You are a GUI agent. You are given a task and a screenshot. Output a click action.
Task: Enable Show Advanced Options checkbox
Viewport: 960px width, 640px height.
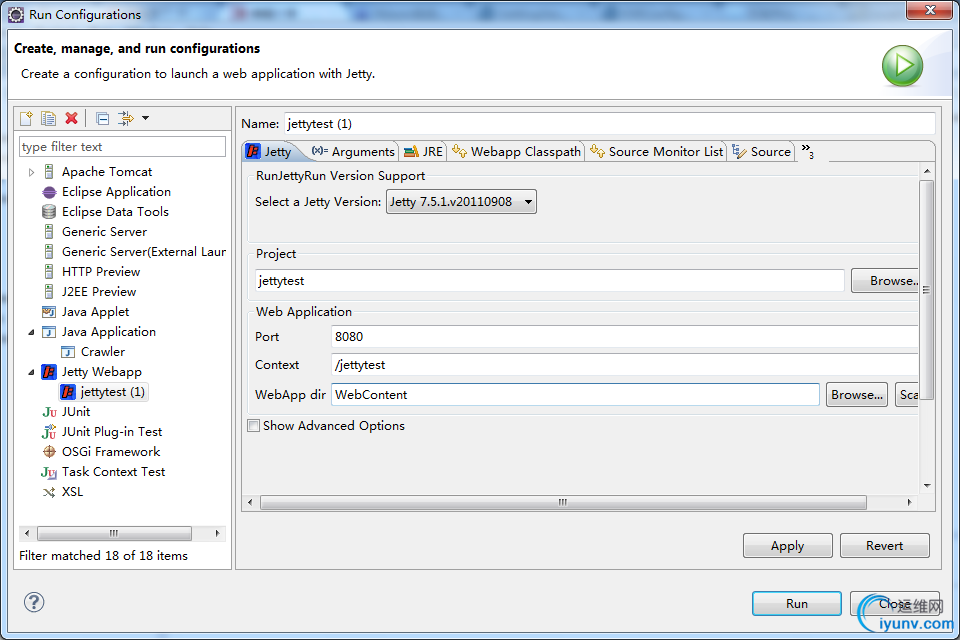[253, 426]
